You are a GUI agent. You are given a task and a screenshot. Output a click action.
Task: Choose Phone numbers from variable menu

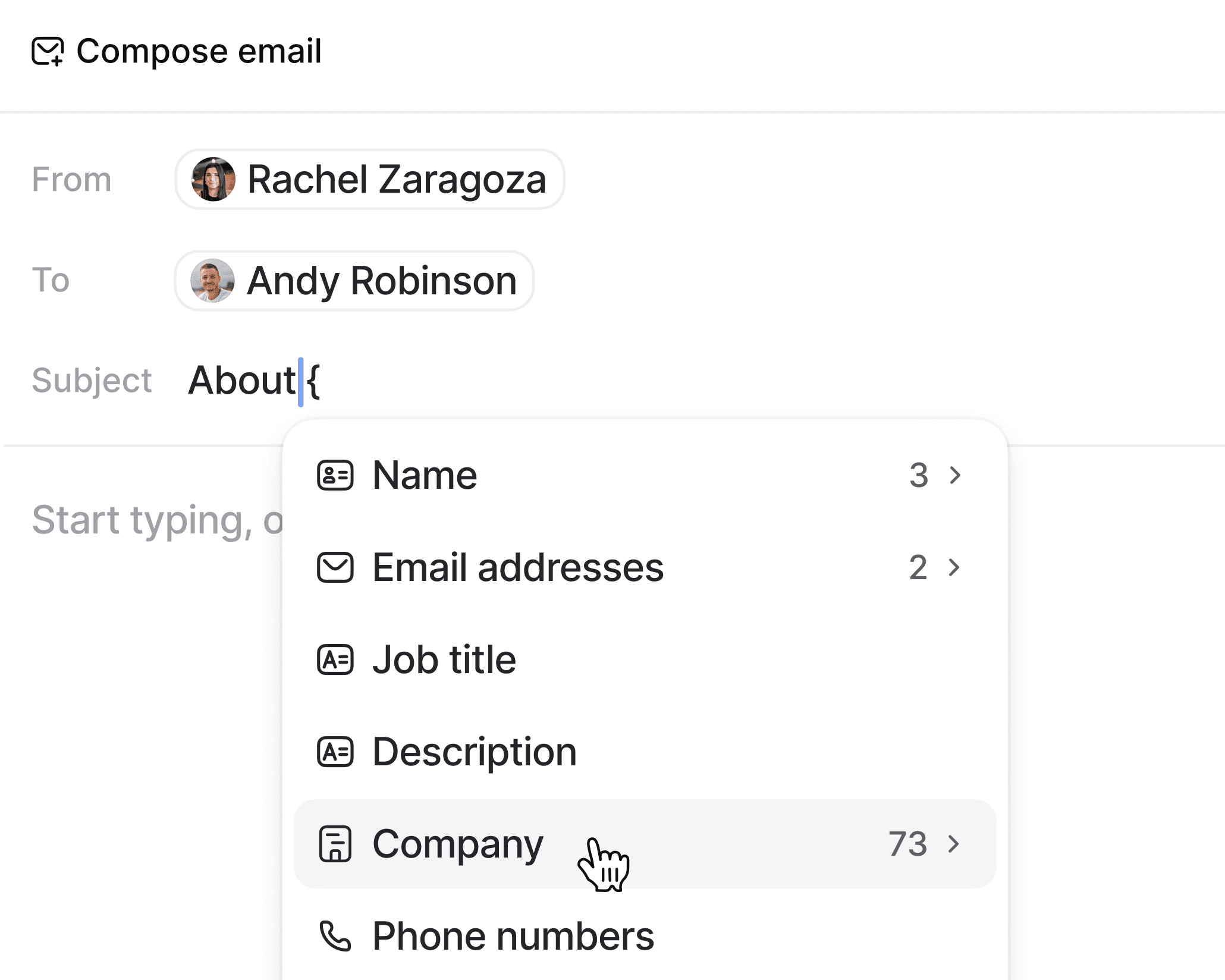click(513, 936)
